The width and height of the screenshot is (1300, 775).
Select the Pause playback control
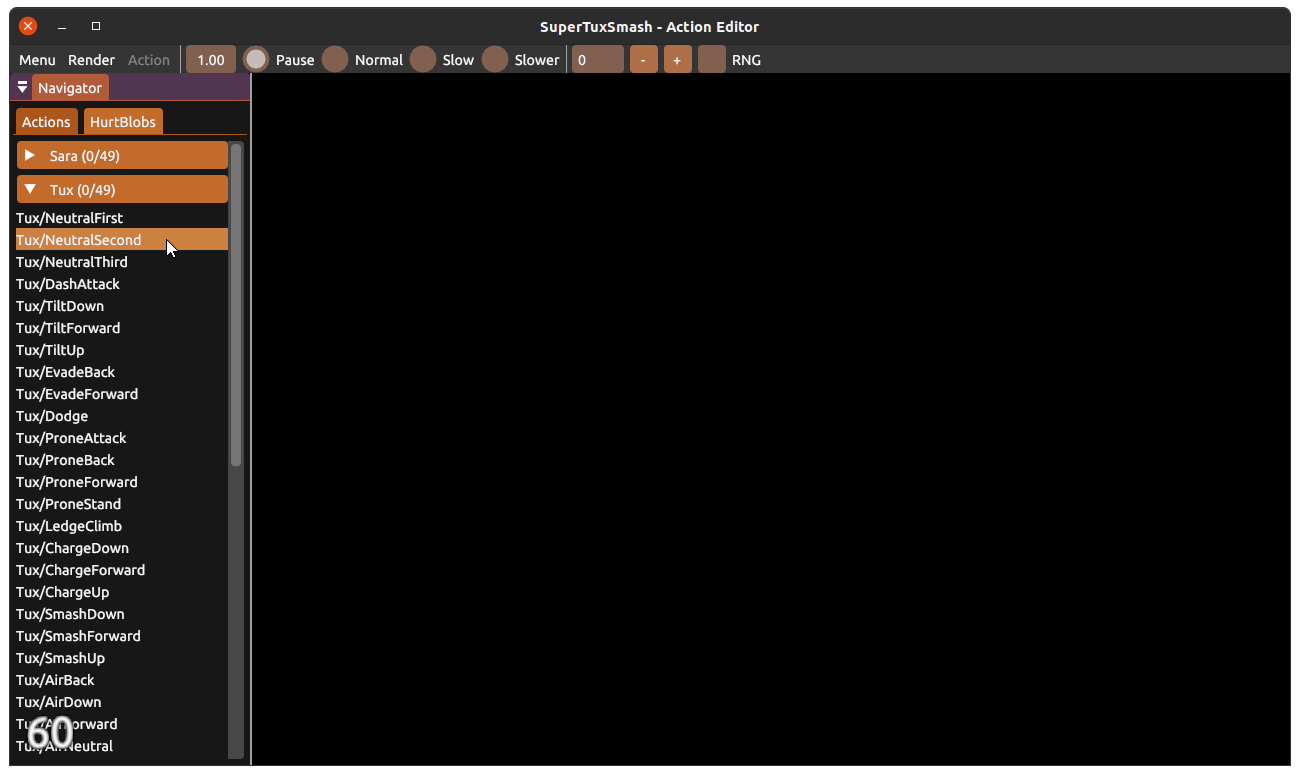coord(256,59)
